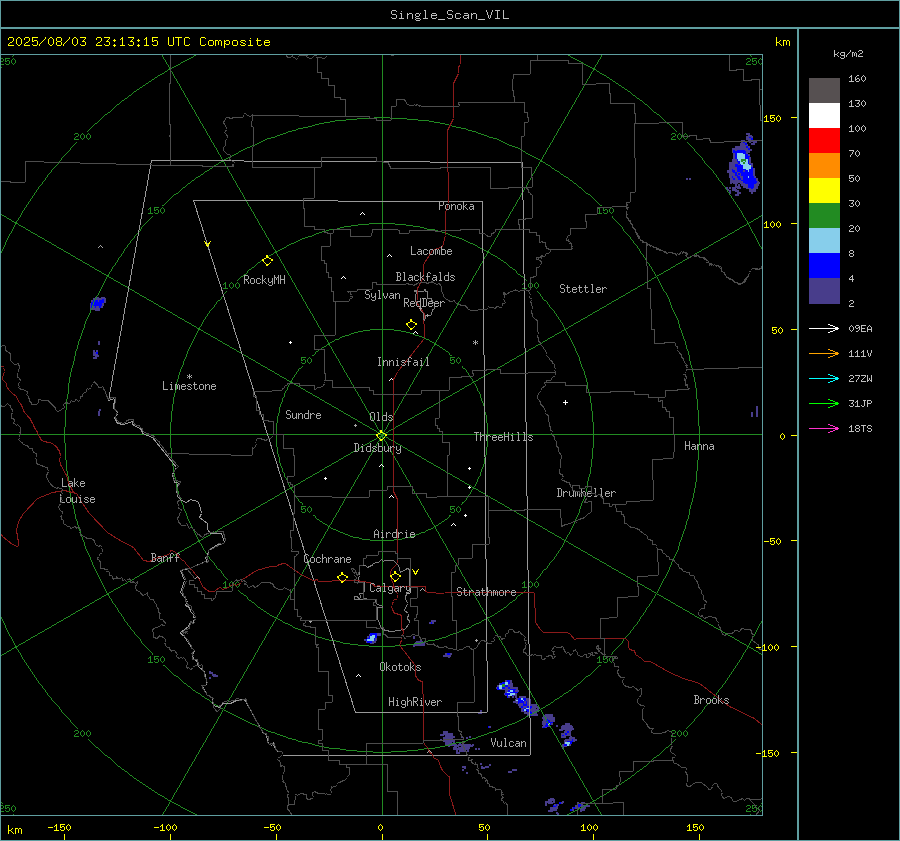Click the yellow radar site marker at Didsbury

381,436
